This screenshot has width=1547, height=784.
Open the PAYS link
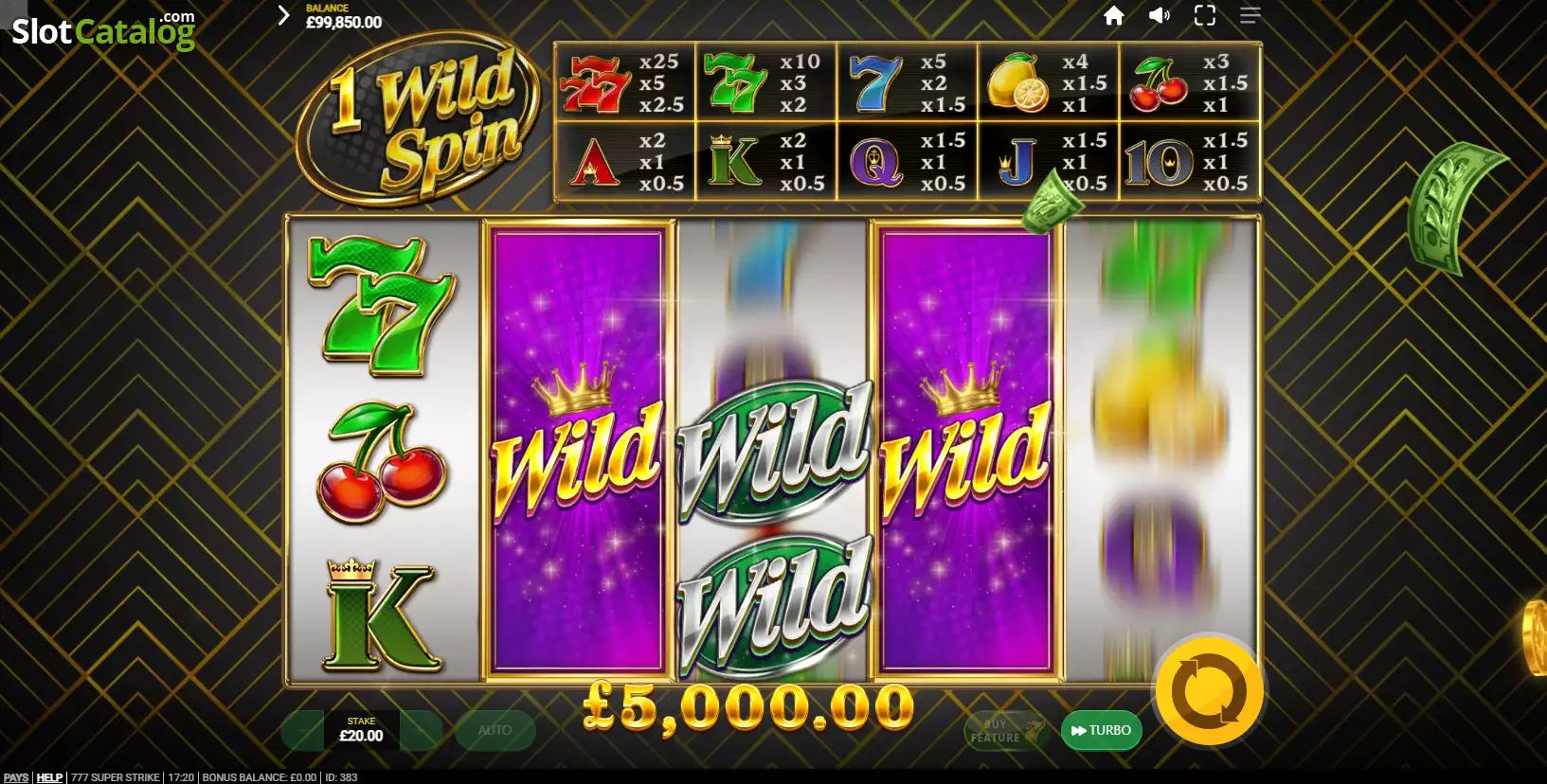(x=16, y=777)
